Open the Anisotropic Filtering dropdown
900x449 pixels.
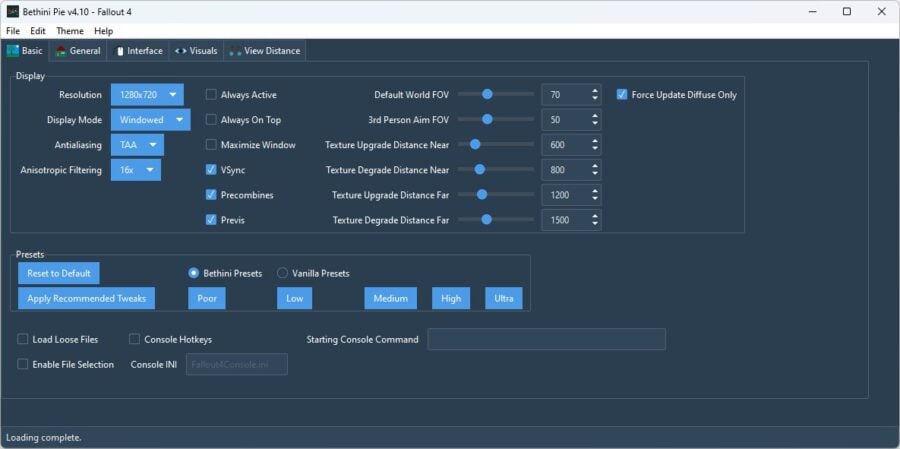point(136,170)
